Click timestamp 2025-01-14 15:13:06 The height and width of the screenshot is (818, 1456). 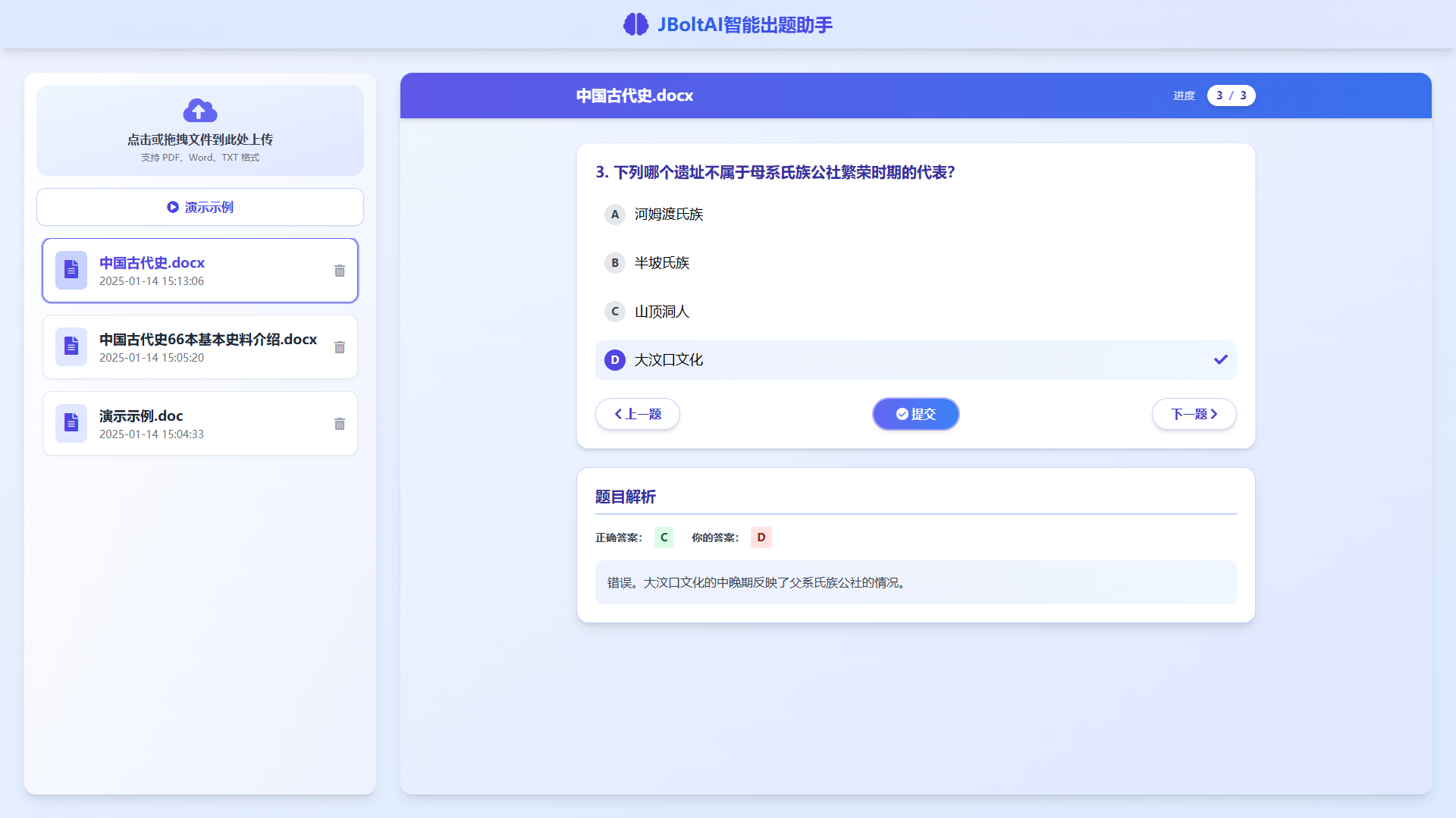pyautogui.click(x=152, y=281)
